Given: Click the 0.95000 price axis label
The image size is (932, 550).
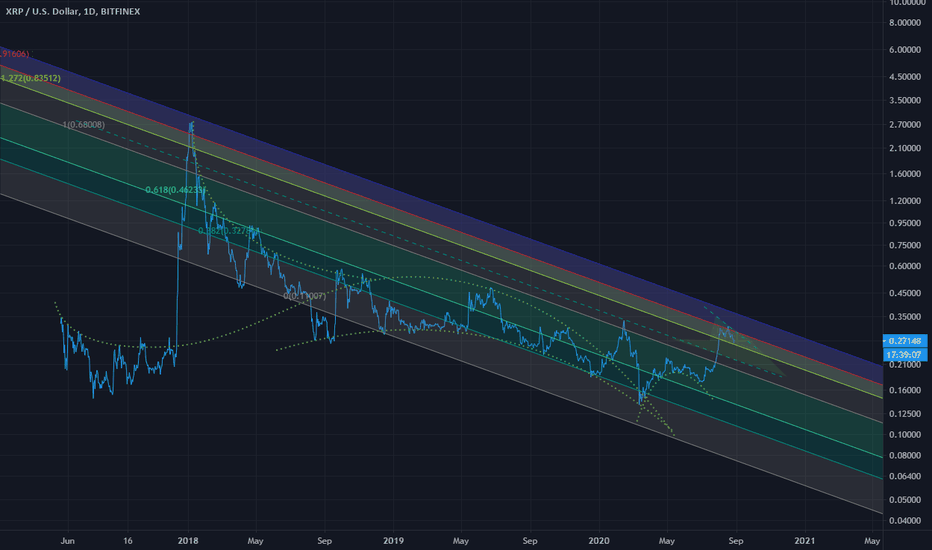Looking at the screenshot, I should coord(905,223).
